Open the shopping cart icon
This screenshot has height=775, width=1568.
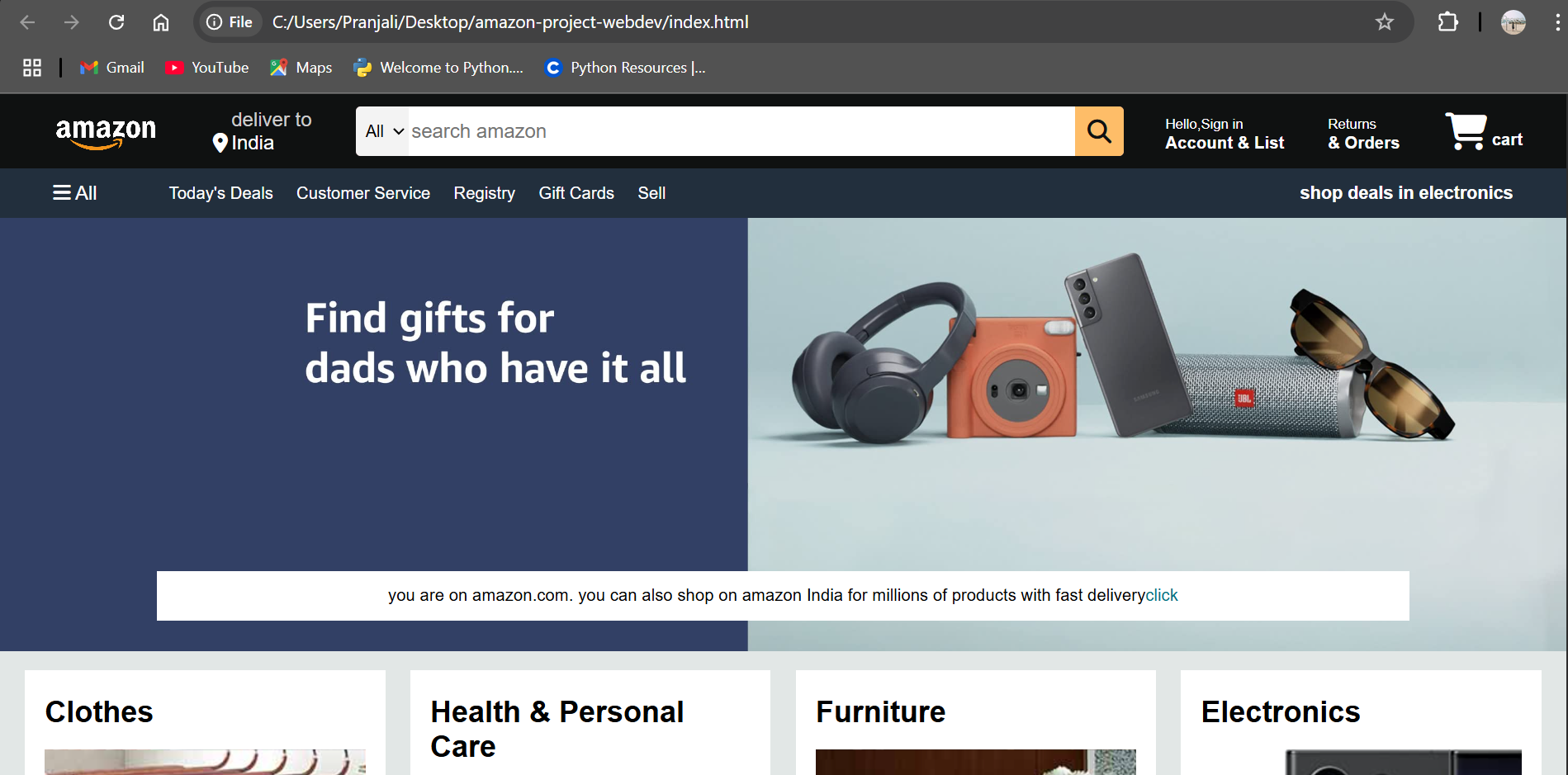click(x=1466, y=131)
